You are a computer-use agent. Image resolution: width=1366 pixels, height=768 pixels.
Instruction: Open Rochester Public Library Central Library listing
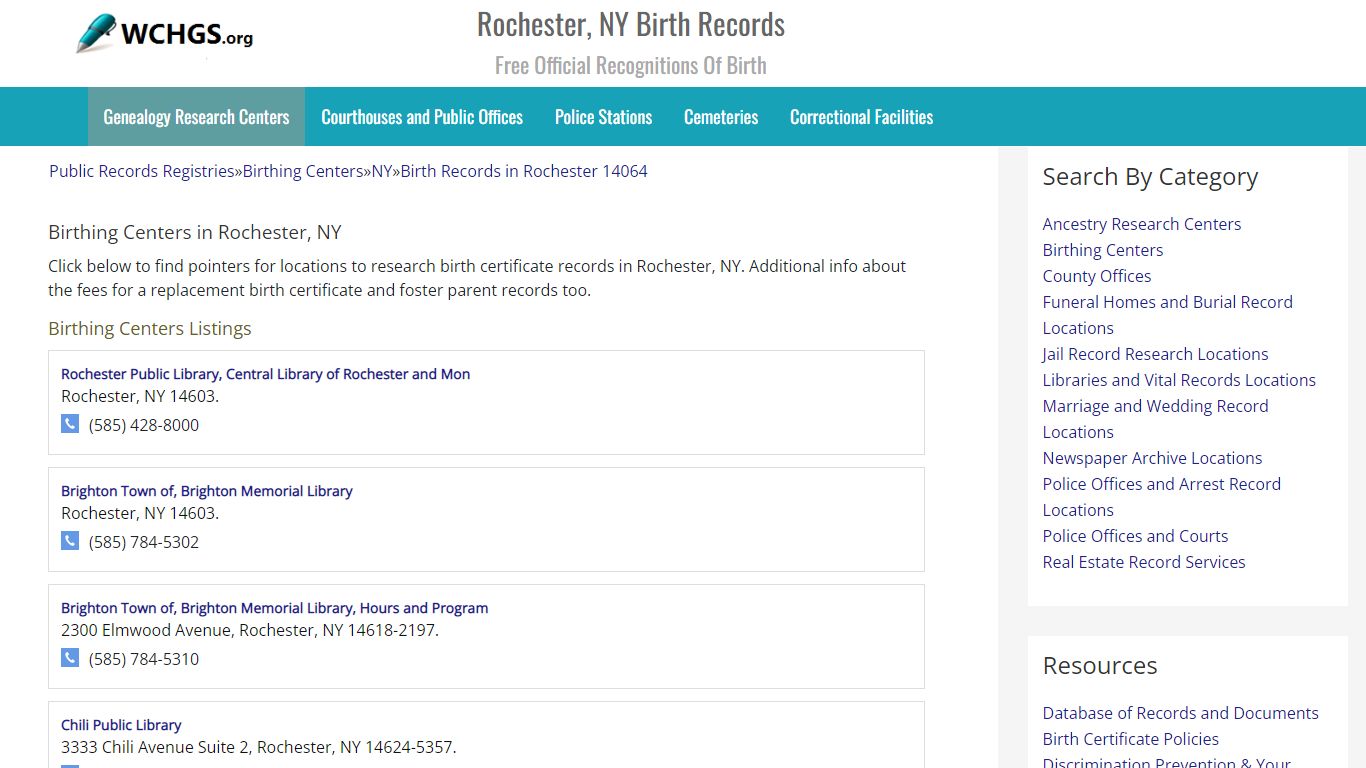pyautogui.click(x=265, y=374)
